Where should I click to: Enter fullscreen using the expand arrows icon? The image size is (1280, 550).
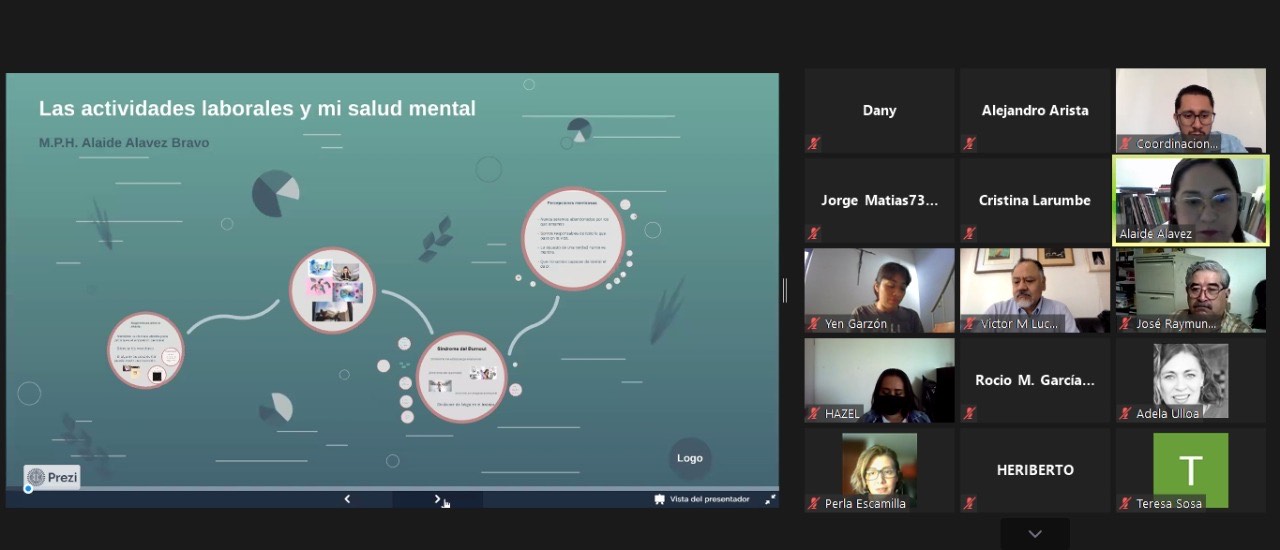[770, 499]
